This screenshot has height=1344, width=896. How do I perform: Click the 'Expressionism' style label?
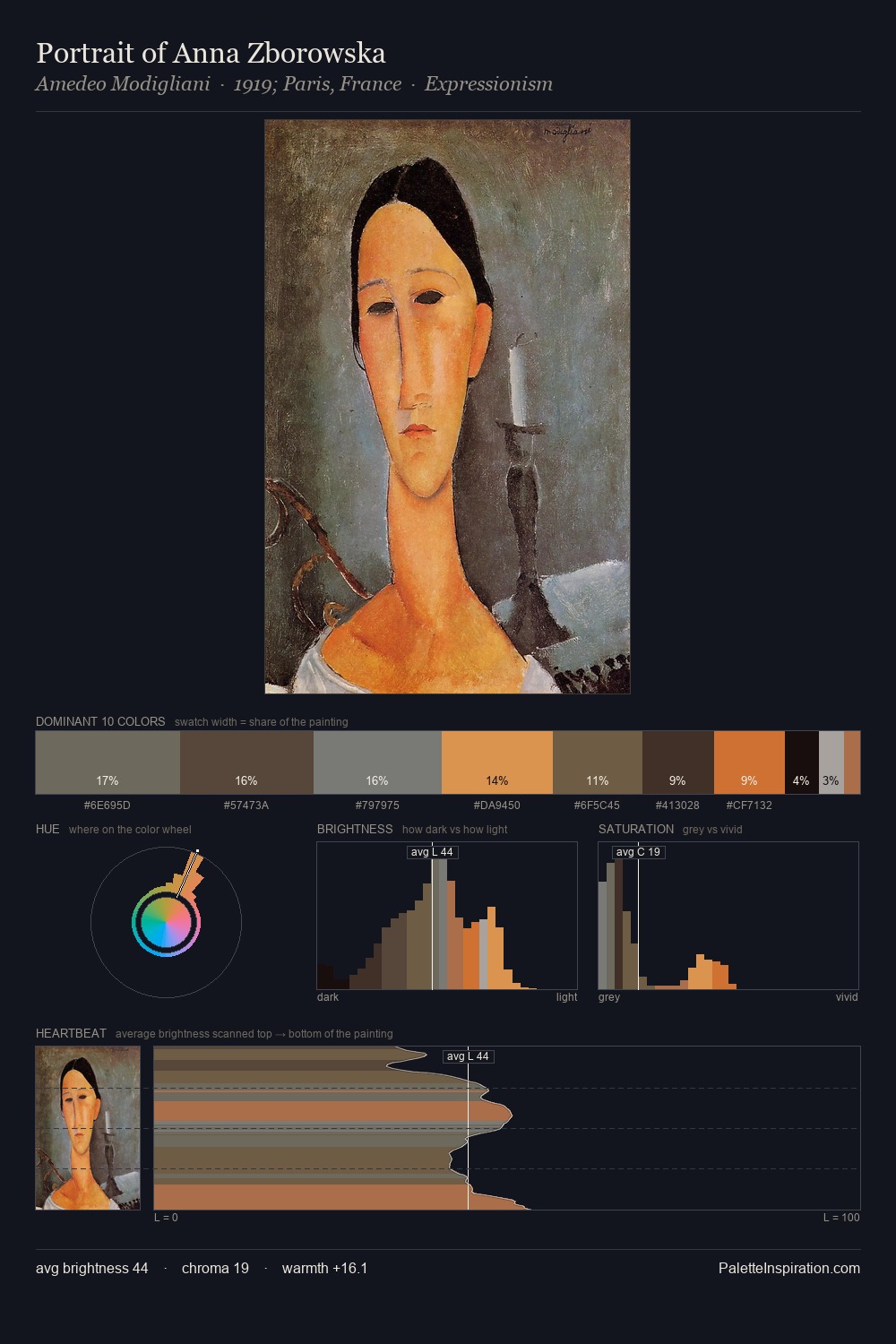click(x=488, y=84)
